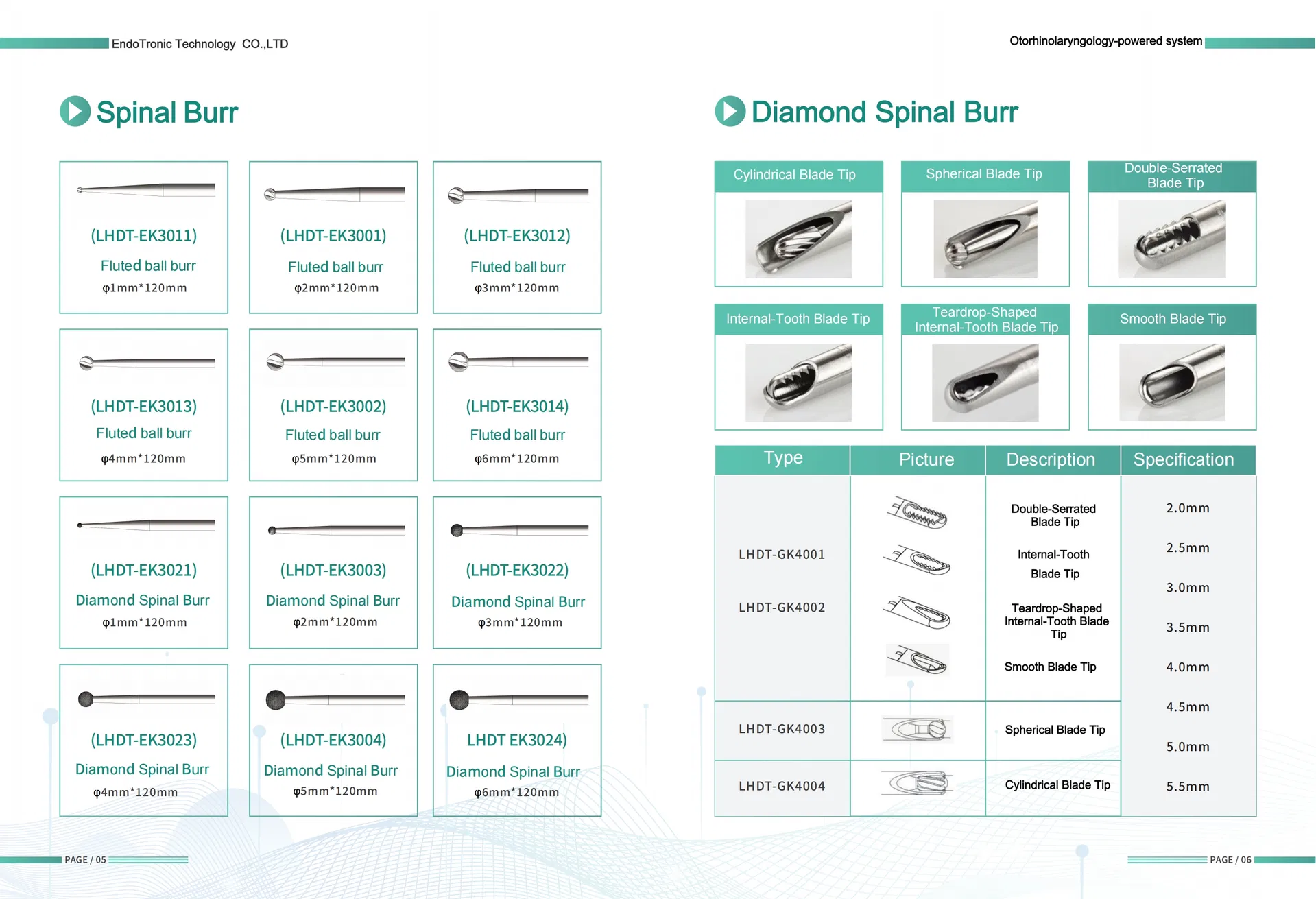Click the play icon beside Diamond Spinal Burr heading
Viewport: 1316px width, 899px height.
point(730,111)
